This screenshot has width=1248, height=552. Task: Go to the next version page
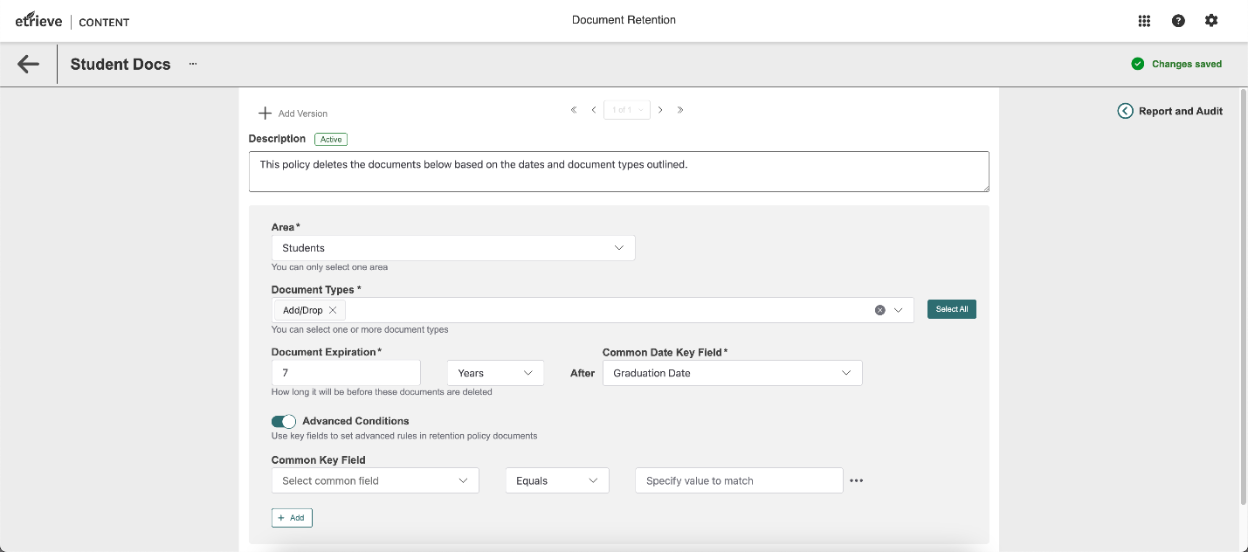coord(661,109)
